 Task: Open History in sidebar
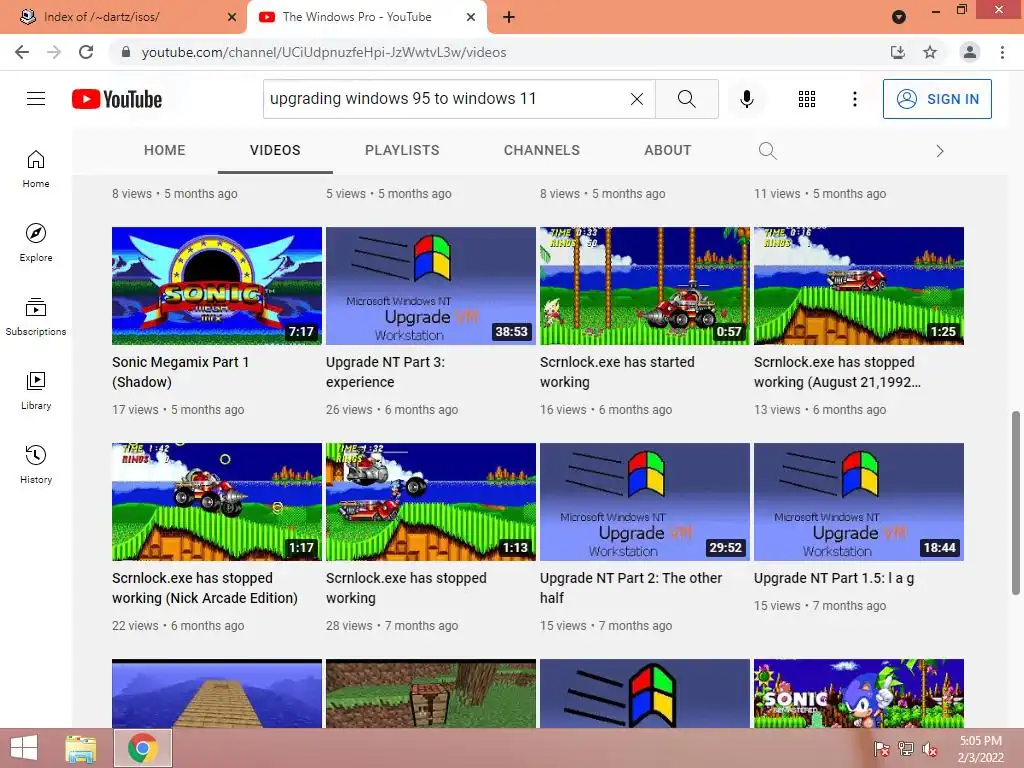(36, 464)
